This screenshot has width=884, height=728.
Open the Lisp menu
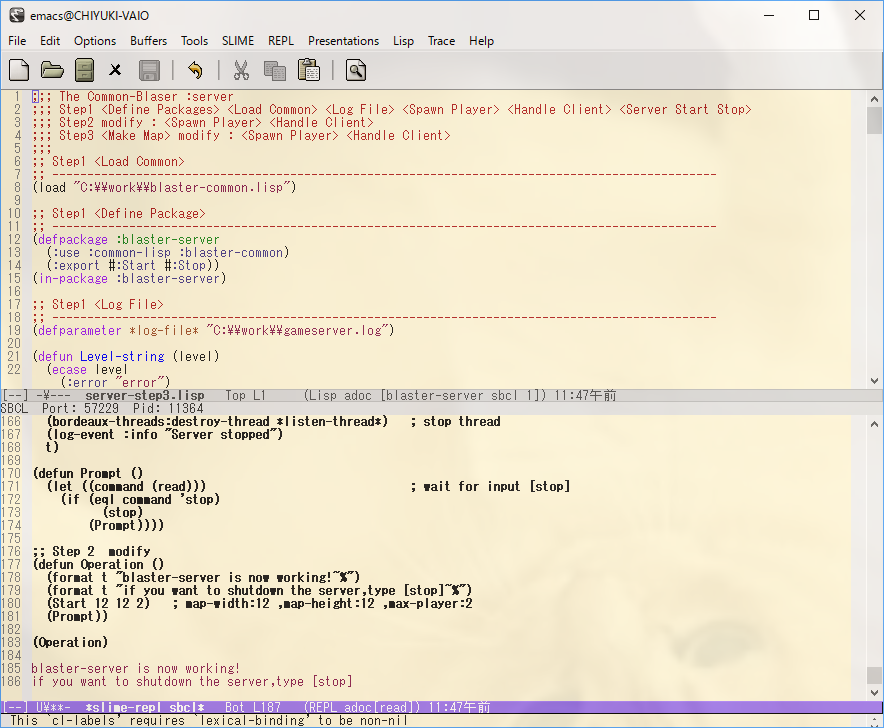pos(403,41)
